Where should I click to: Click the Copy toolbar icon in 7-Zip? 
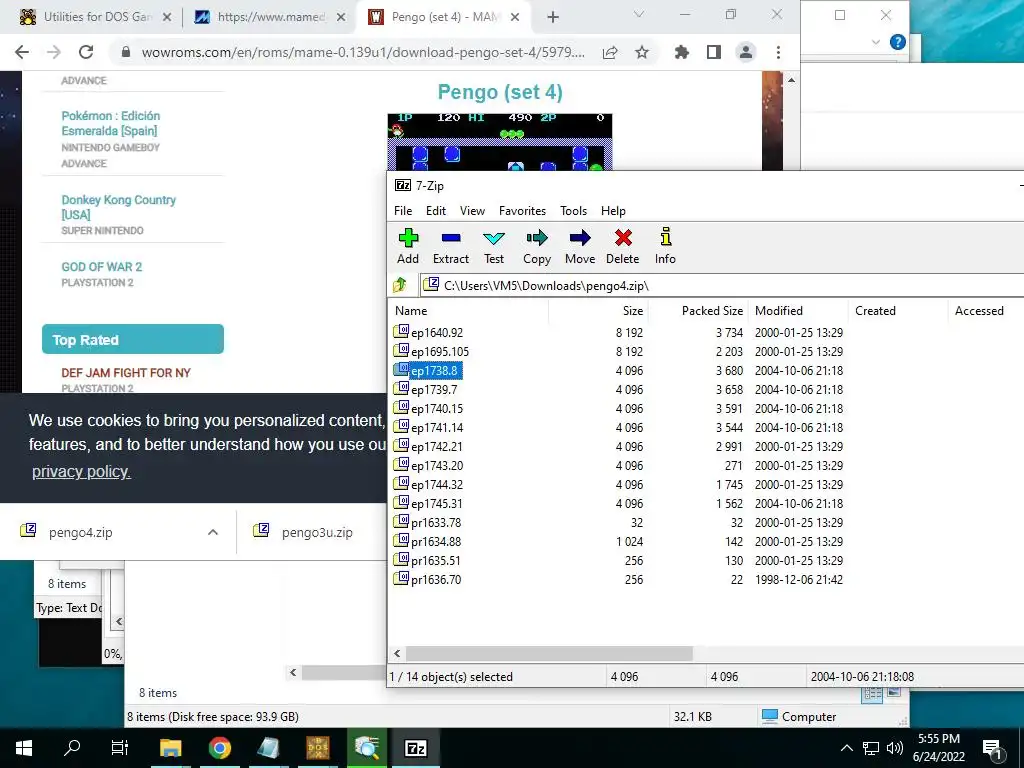pyautogui.click(x=537, y=246)
